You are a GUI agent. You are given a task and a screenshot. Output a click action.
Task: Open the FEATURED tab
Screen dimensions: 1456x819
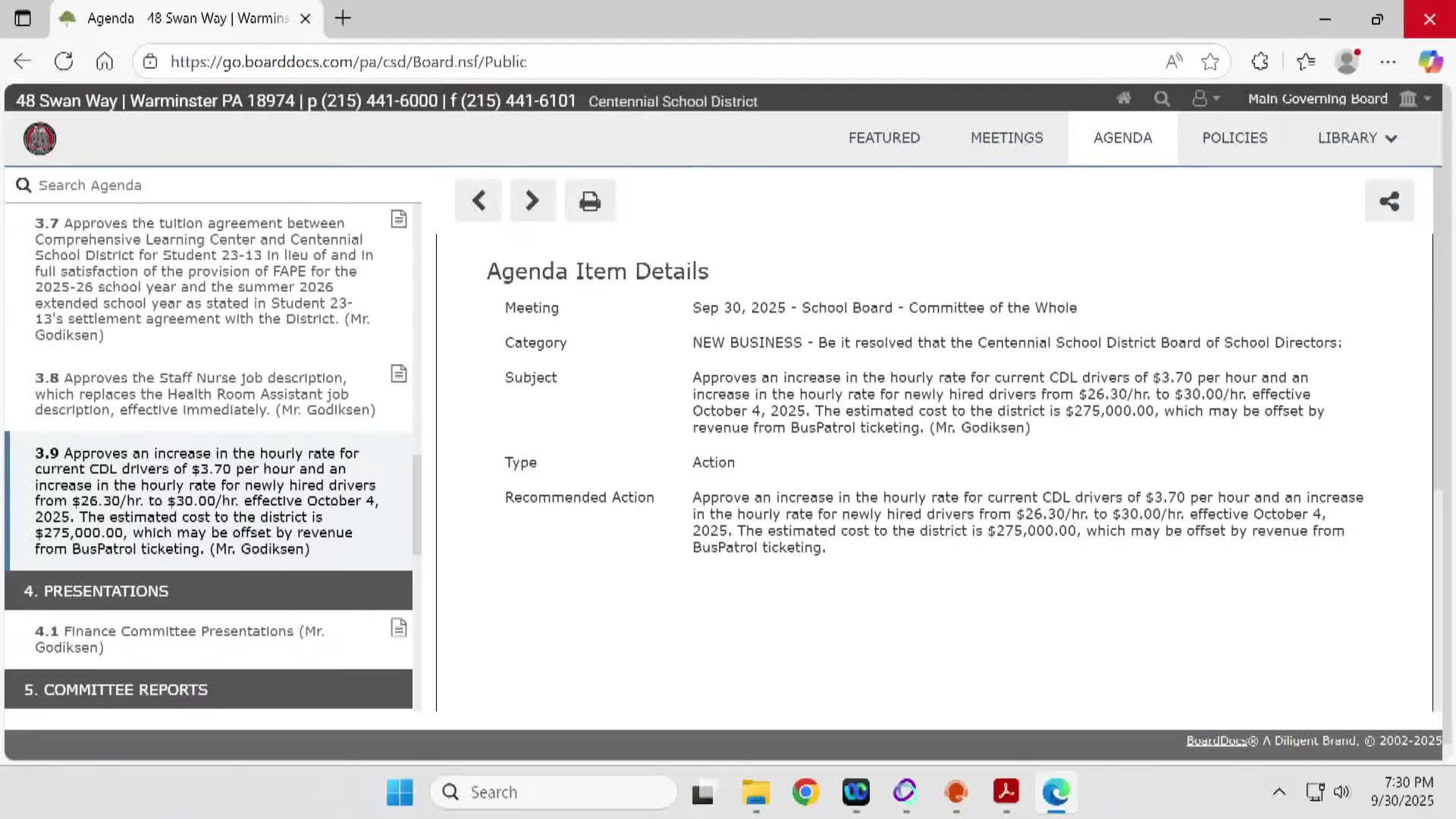(x=883, y=138)
